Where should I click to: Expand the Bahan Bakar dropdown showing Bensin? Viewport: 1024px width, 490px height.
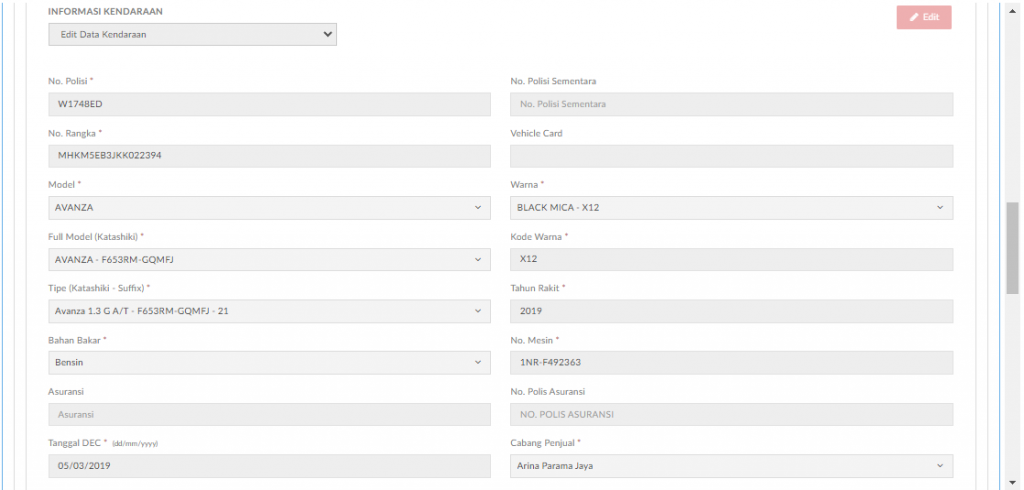[270, 363]
